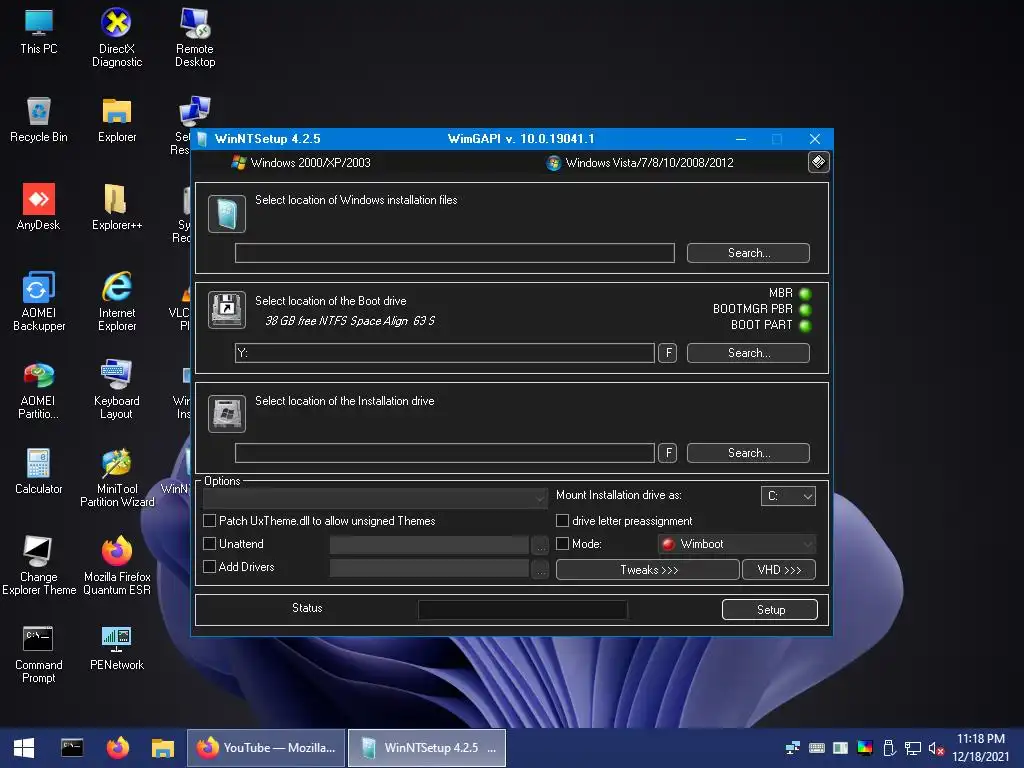This screenshot has height=768, width=1024.
Task: Click F button beside Installation drive
Action: point(667,453)
